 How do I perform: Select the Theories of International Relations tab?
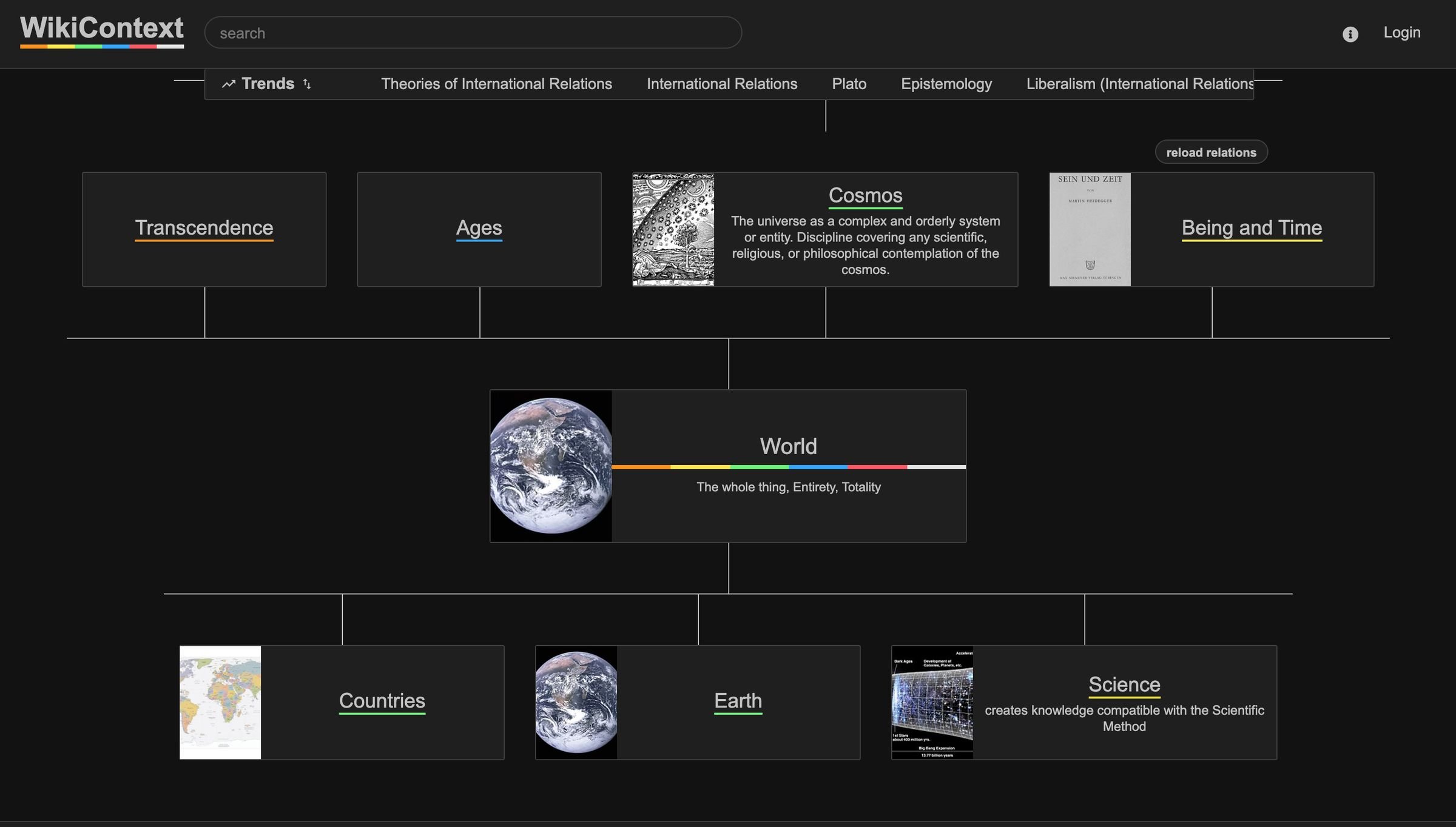pos(496,84)
